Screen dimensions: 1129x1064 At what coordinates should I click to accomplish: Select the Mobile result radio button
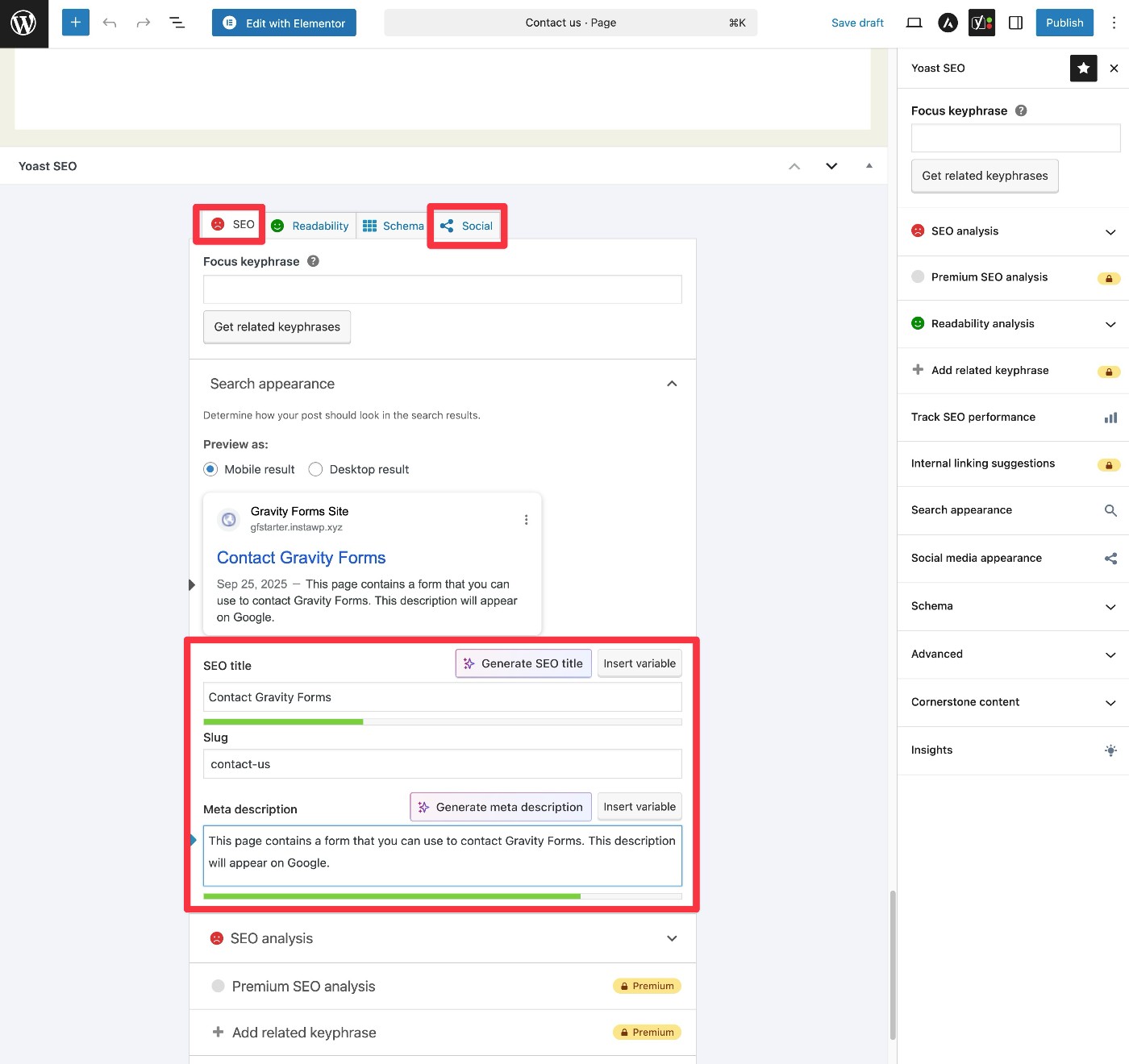tap(210, 469)
